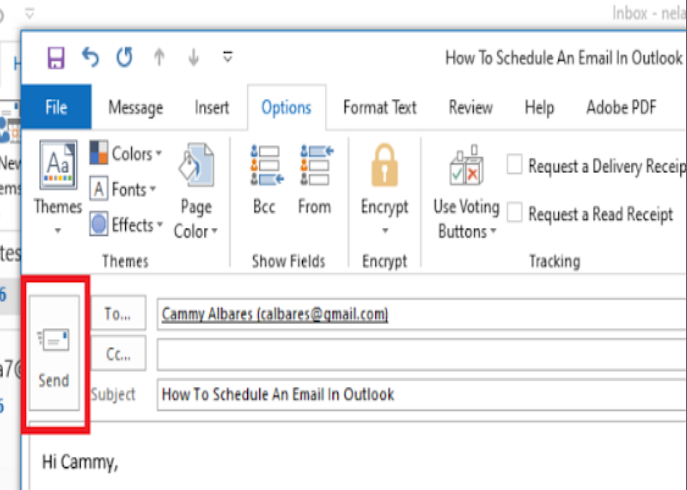Expand the Page Color dropdown arrow
687x490 pixels.
coord(215,231)
